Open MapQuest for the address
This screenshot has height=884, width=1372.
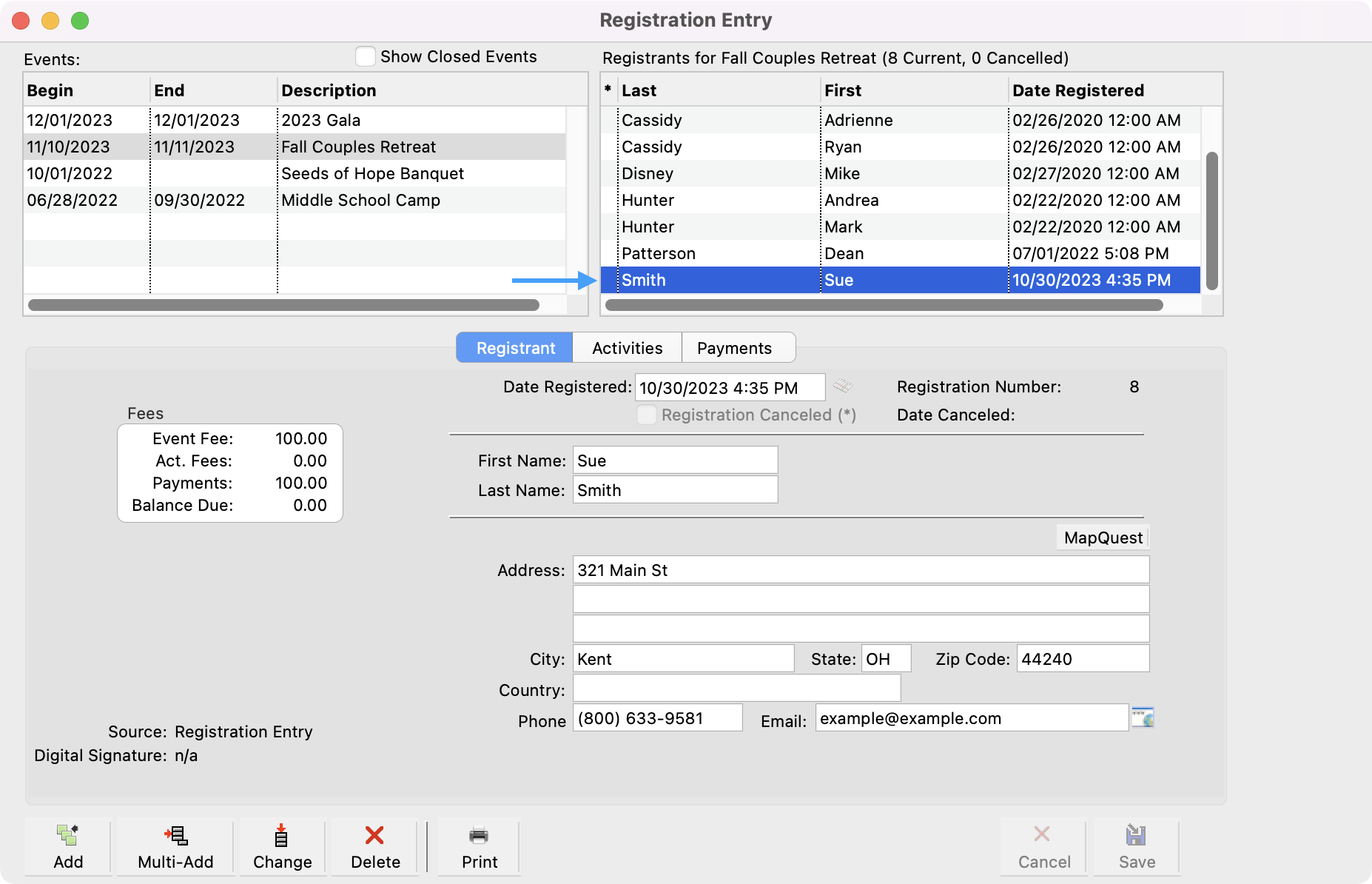pyautogui.click(x=1103, y=538)
